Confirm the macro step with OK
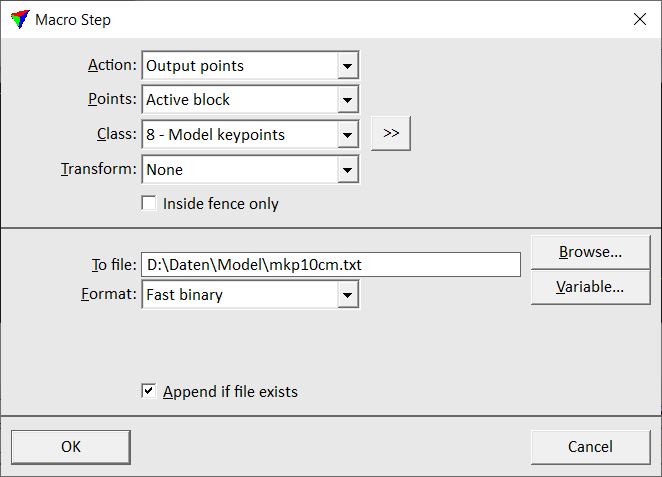Image resolution: width=662 pixels, height=477 pixels. [x=71, y=447]
